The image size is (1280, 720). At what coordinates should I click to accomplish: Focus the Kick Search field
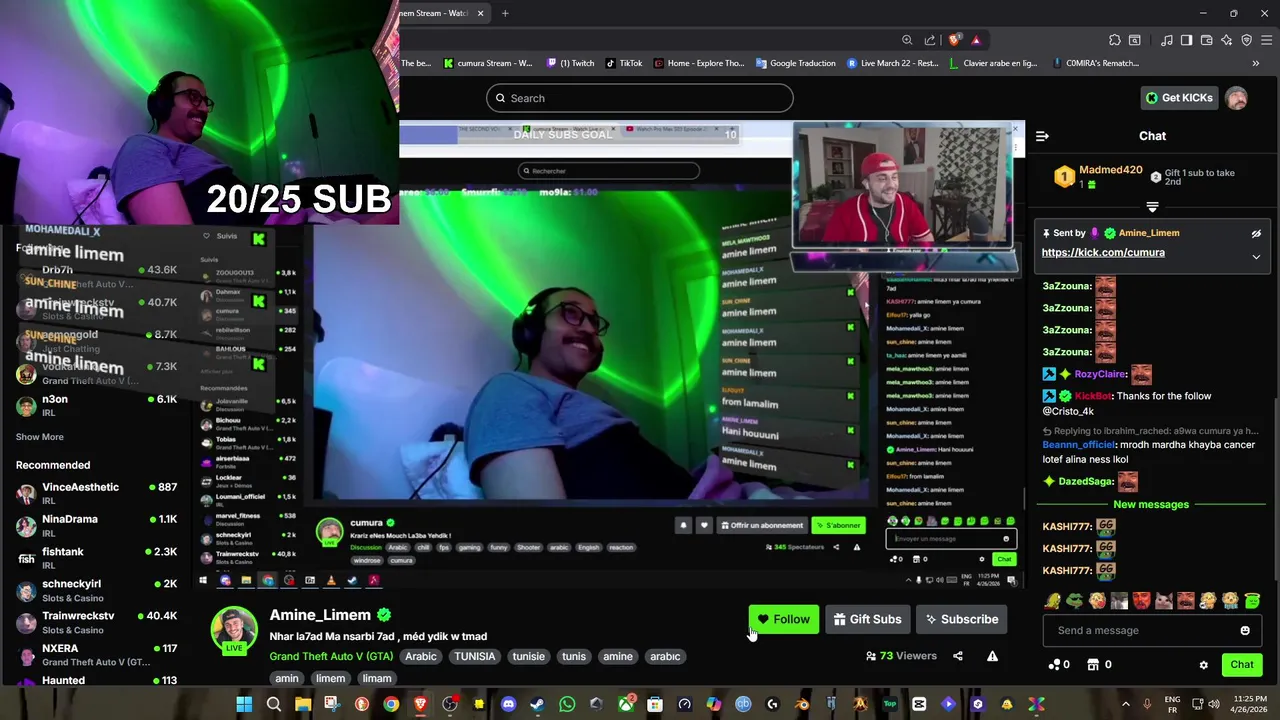pyautogui.click(x=640, y=98)
